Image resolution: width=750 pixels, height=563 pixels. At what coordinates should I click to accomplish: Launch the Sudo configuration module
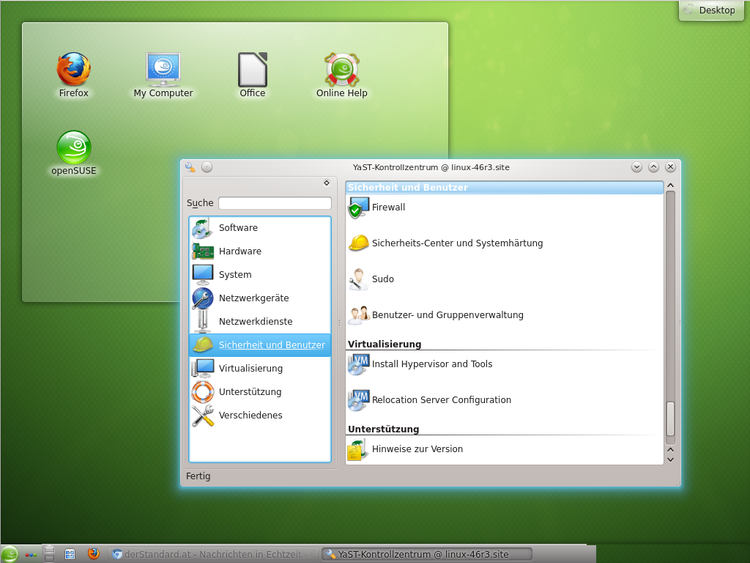click(x=382, y=279)
